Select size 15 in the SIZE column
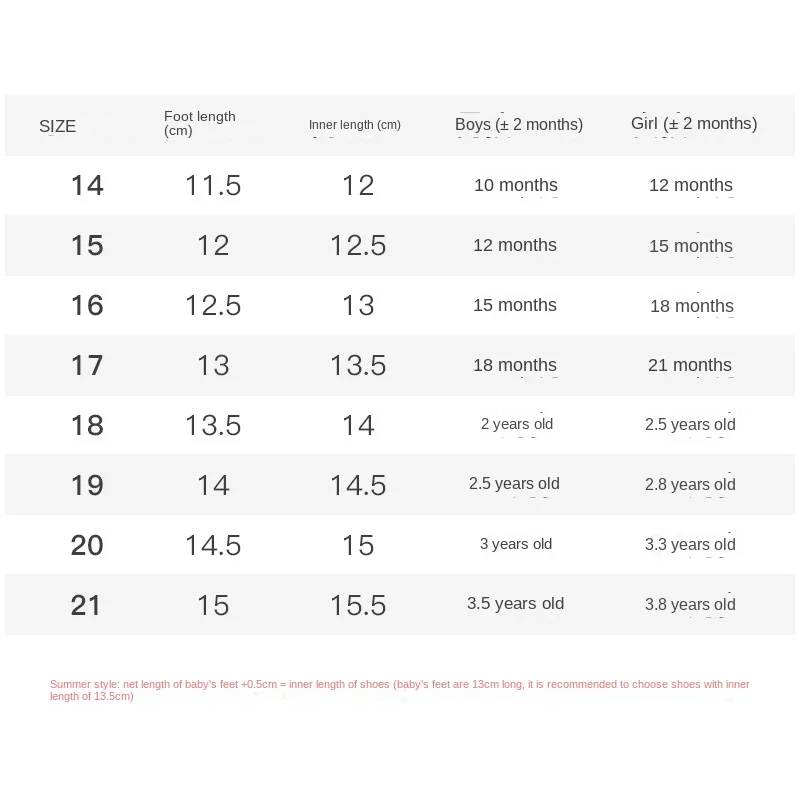 coord(87,245)
